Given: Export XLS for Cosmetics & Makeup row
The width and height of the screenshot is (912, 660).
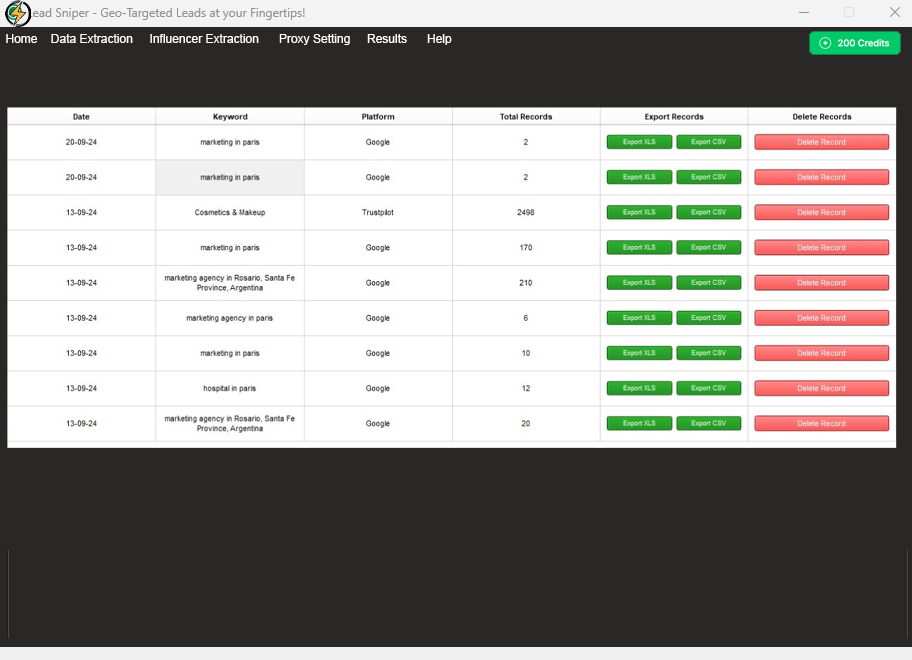Looking at the screenshot, I should pyautogui.click(x=639, y=212).
